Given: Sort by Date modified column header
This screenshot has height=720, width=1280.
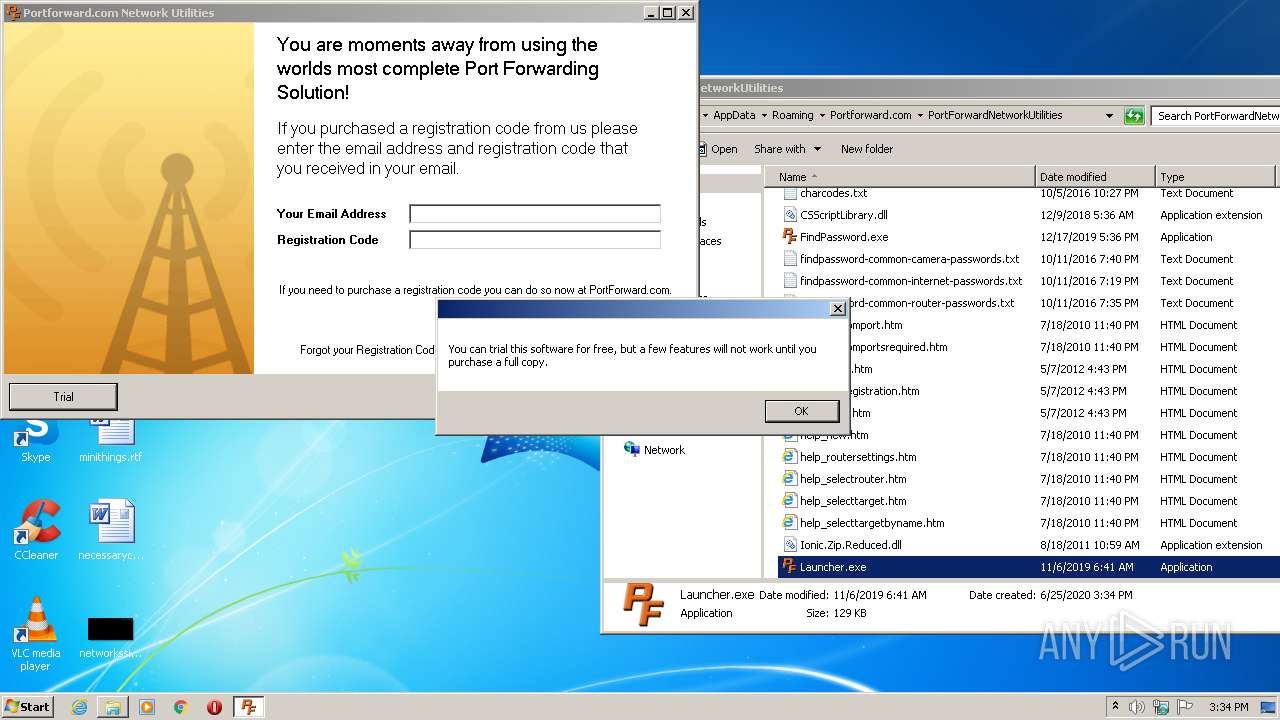Looking at the screenshot, I should coord(1095,176).
